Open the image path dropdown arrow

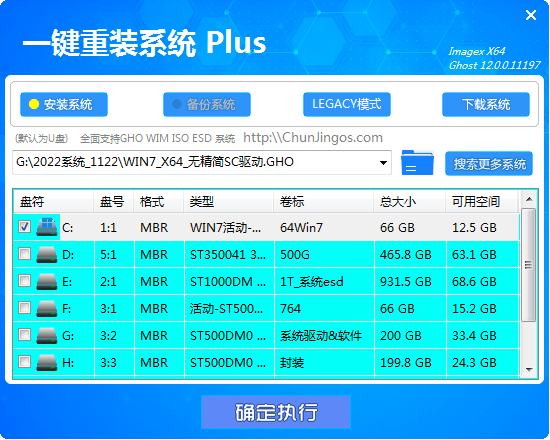(383, 163)
